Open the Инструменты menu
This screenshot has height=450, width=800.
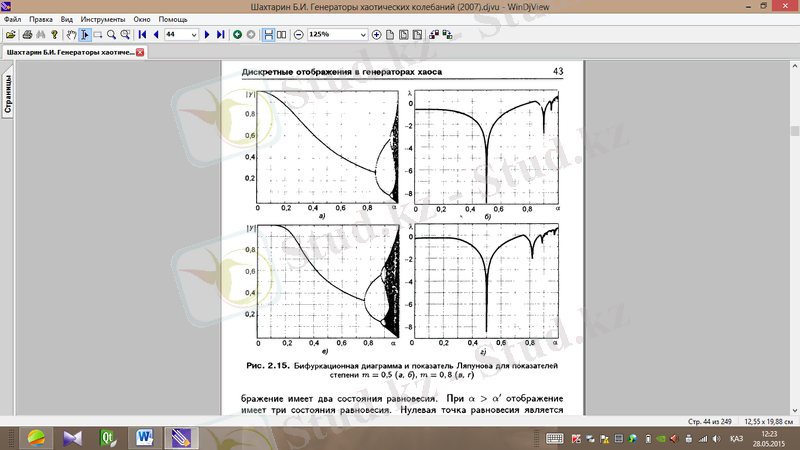pos(103,19)
